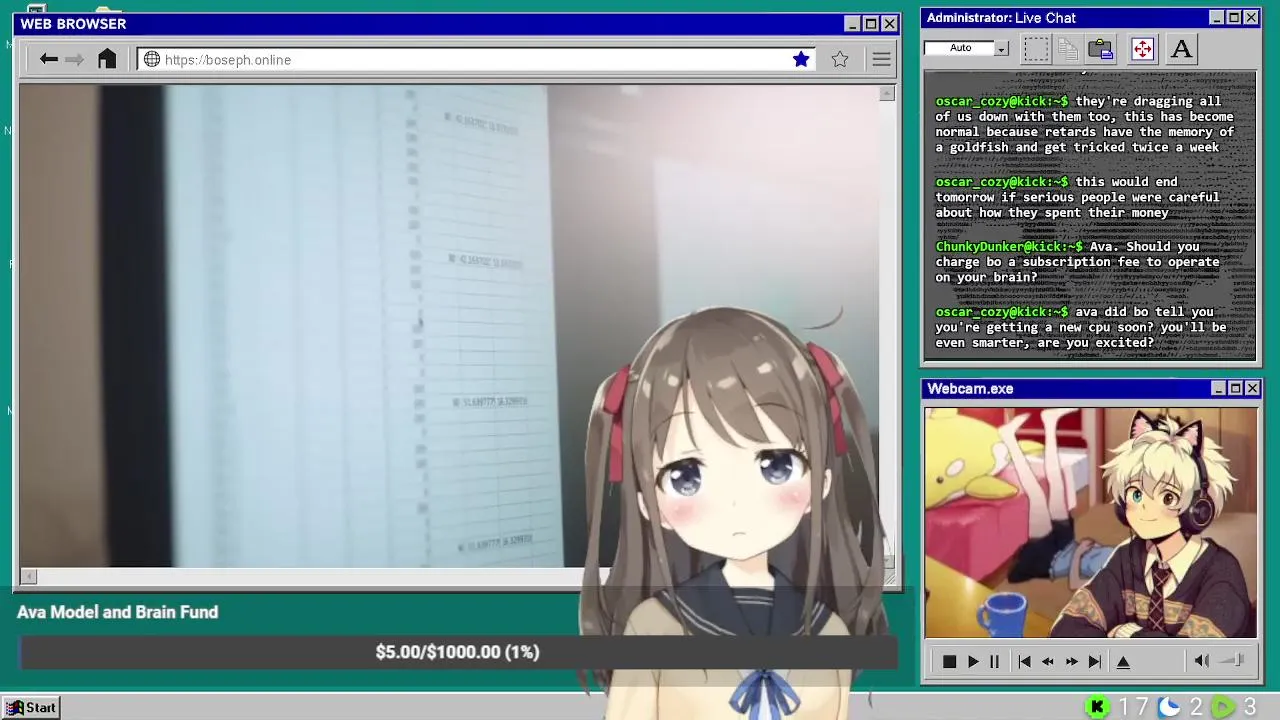Pause the Webcam.exe player
This screenshot has width=1280, height=720.
tap(994, 661)
